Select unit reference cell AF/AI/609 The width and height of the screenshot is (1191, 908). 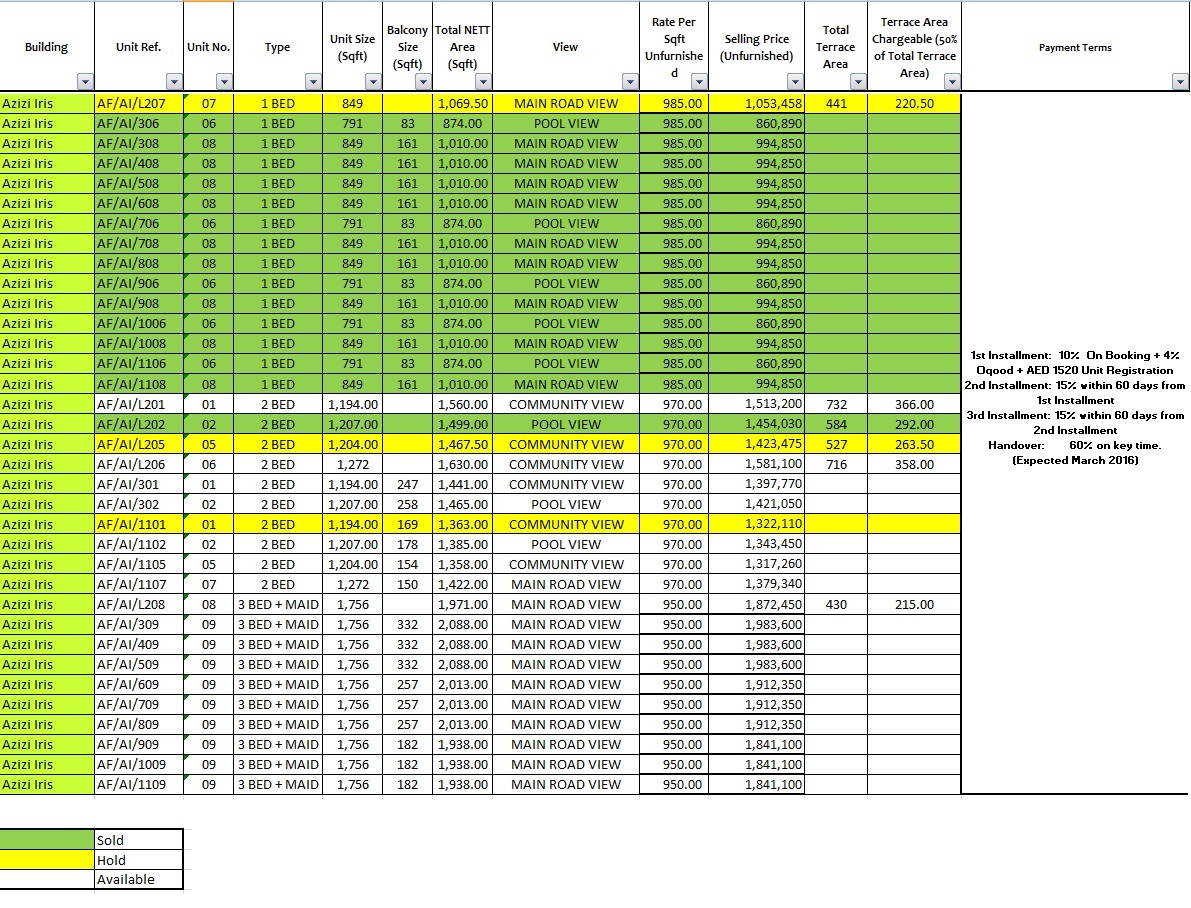pos(139,685)
